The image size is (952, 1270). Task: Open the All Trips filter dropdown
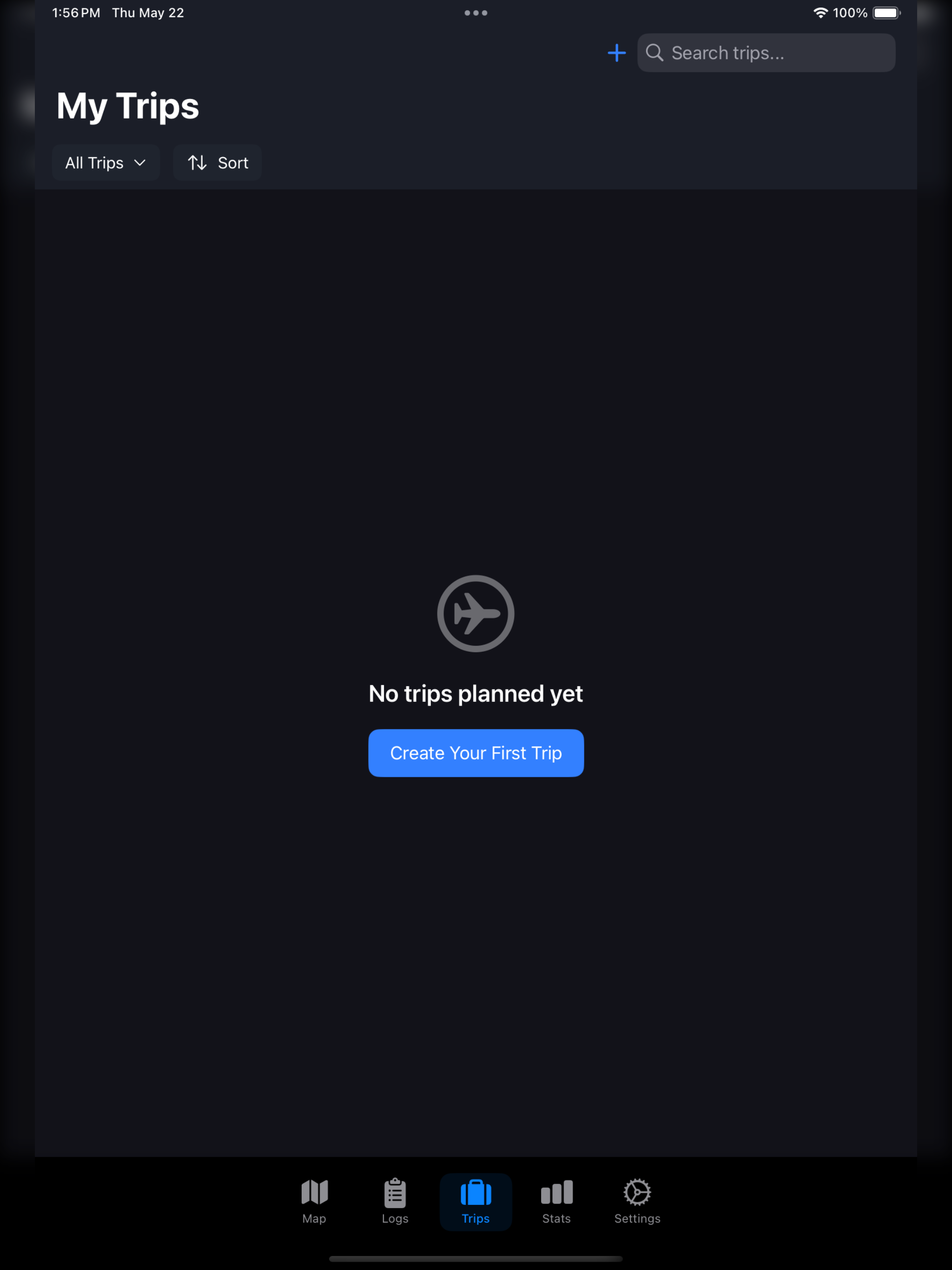(x=106, y=163)
